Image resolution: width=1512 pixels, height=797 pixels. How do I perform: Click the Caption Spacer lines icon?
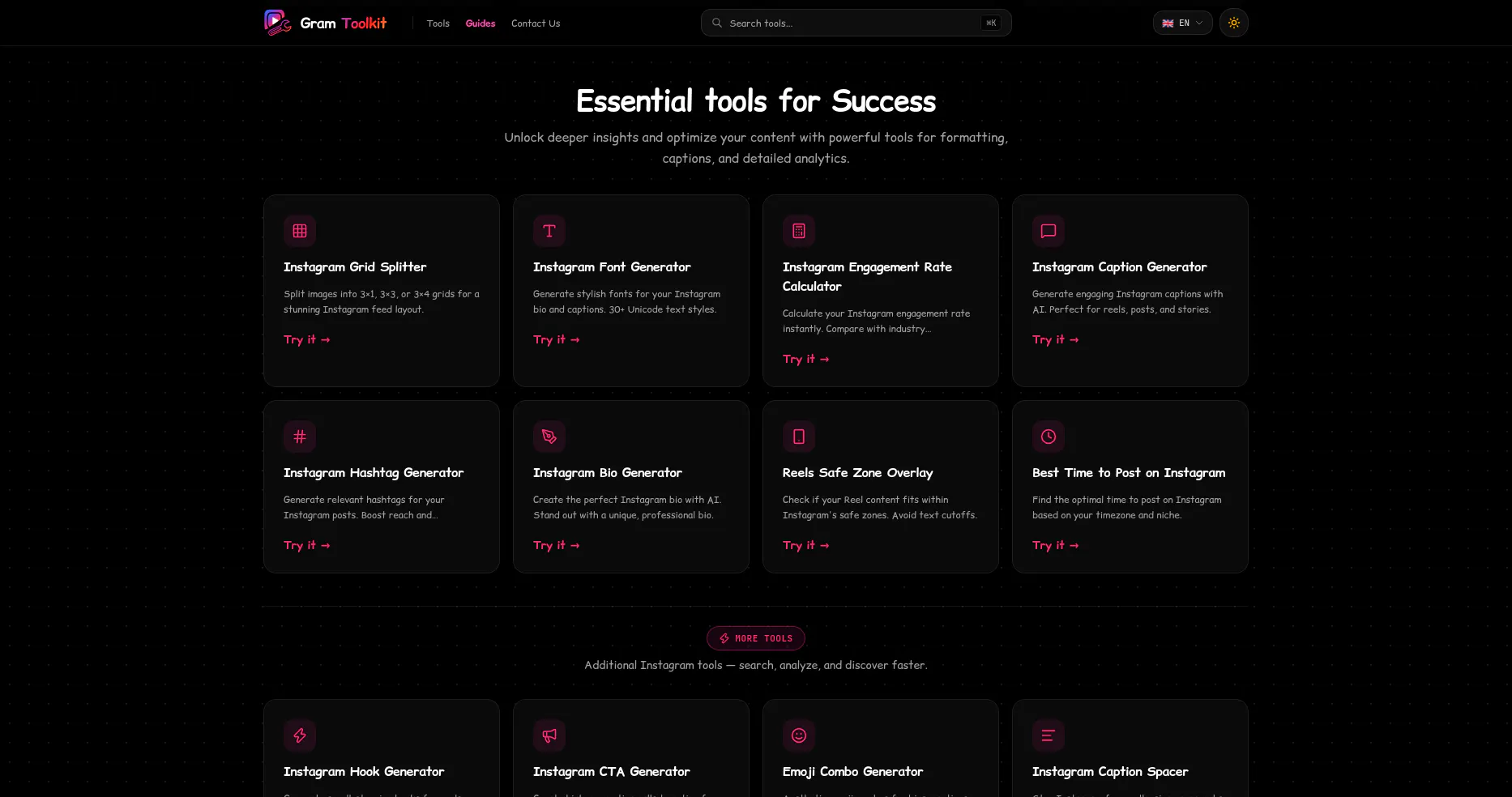pos(1049,735)
